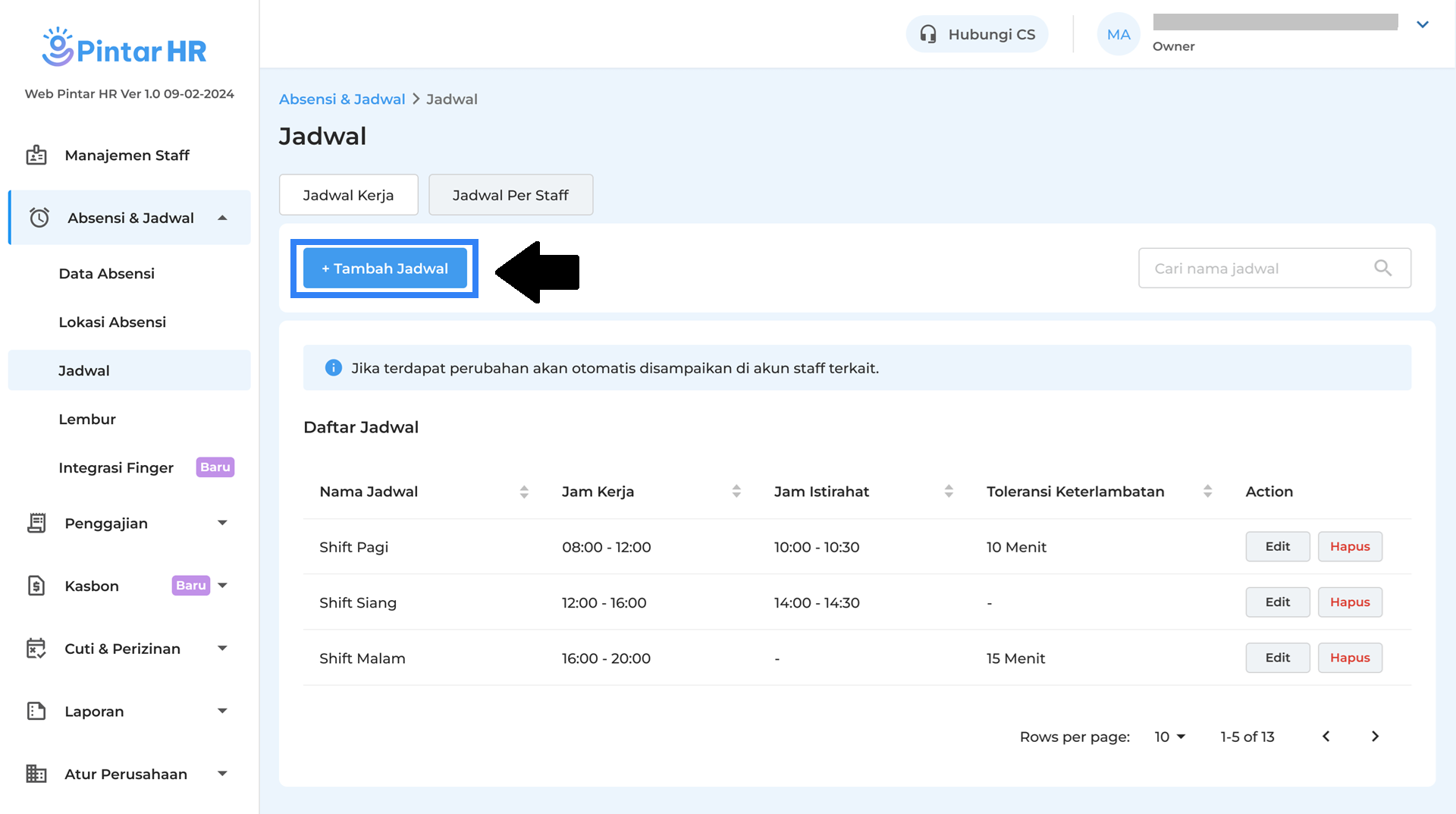Open Data Absensi in sidebar

click(107, 274)
